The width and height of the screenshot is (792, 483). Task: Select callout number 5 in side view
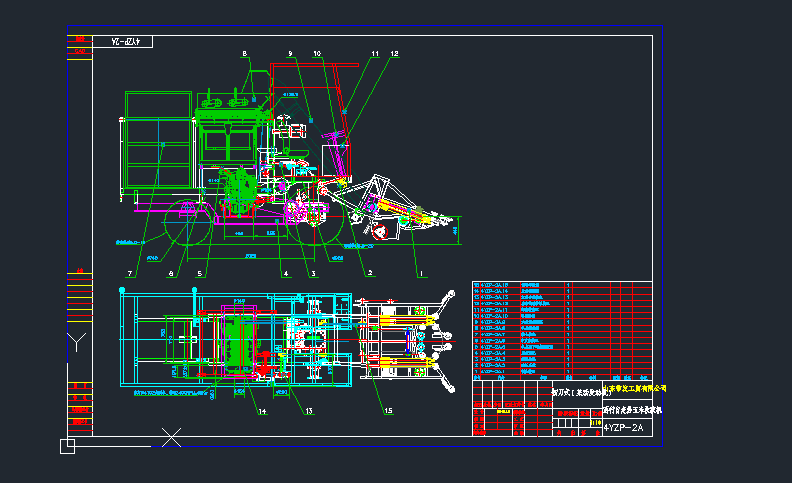coord(200,274)
